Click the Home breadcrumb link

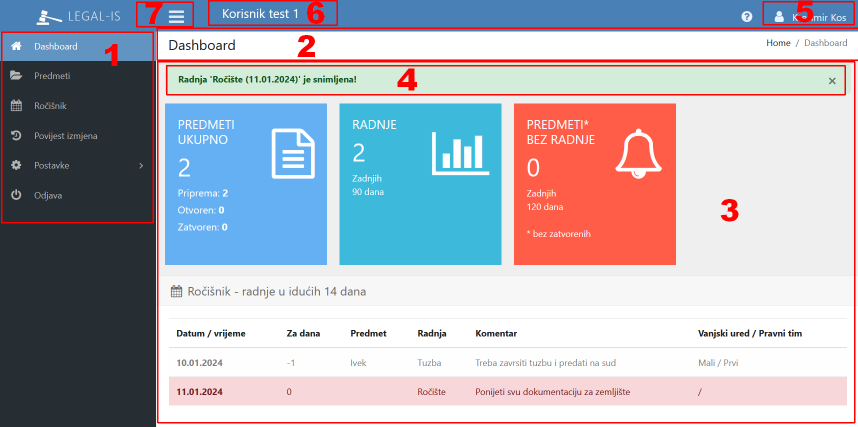[778, 44]
